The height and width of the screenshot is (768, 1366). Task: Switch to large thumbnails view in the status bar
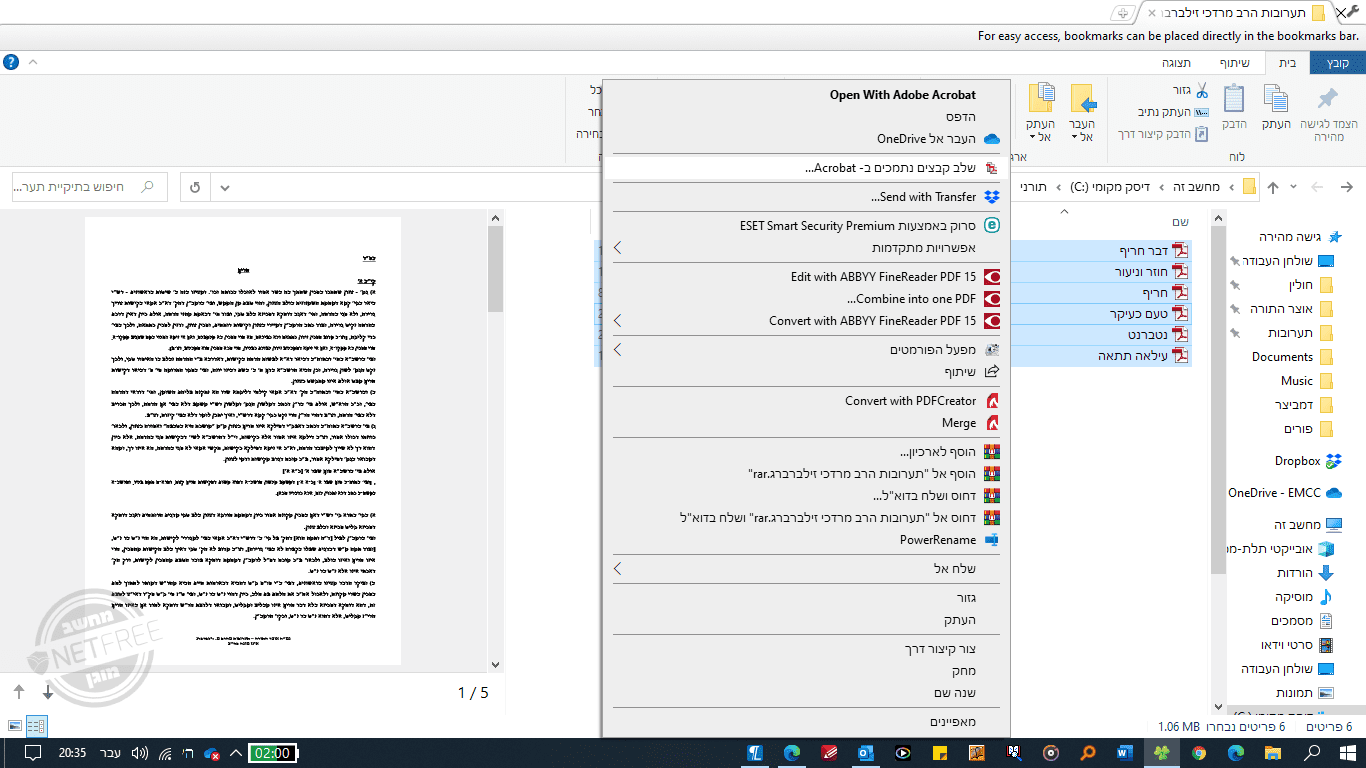tap(15, 726)
